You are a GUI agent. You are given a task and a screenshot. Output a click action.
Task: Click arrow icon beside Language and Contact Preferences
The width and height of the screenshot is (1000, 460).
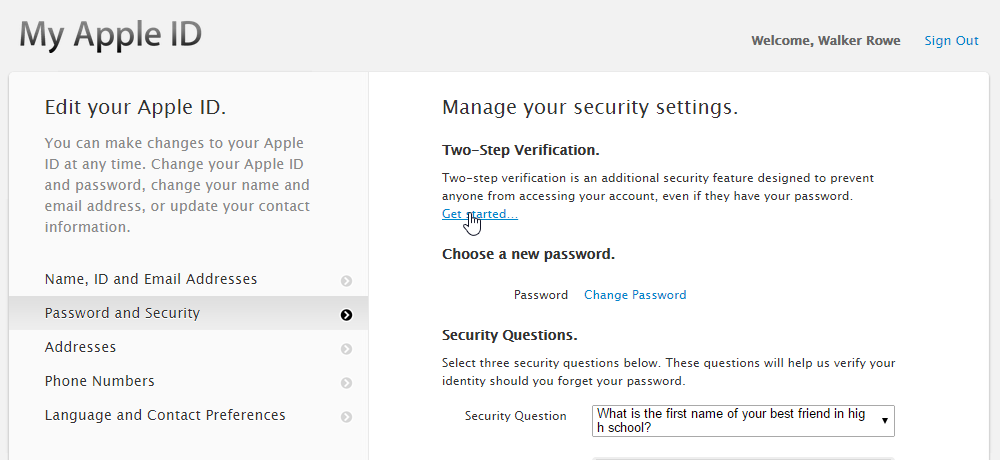346,417
